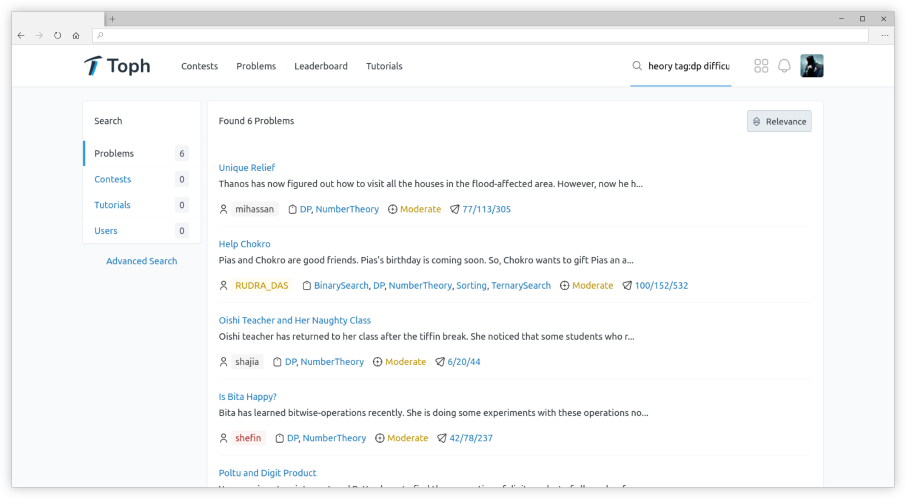Image resolution: width=906 pixels, height=499 pixels.
Task: Click the Toph logo
Action: pyautogui.click(x=117, y=66)
